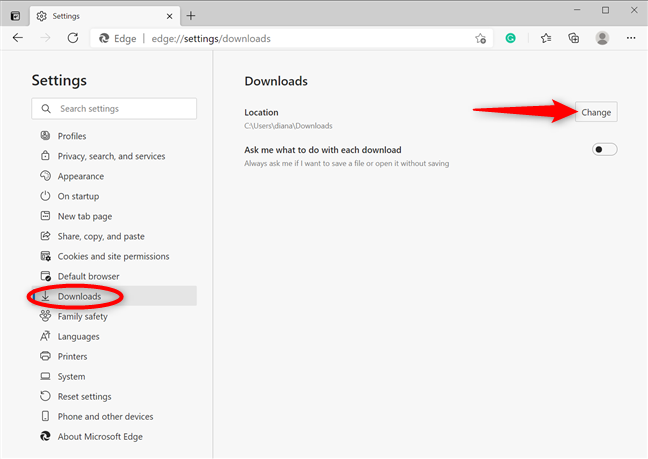Open Printers settings
The width and height of the screenshot is (648, 459).
[114, 357]
